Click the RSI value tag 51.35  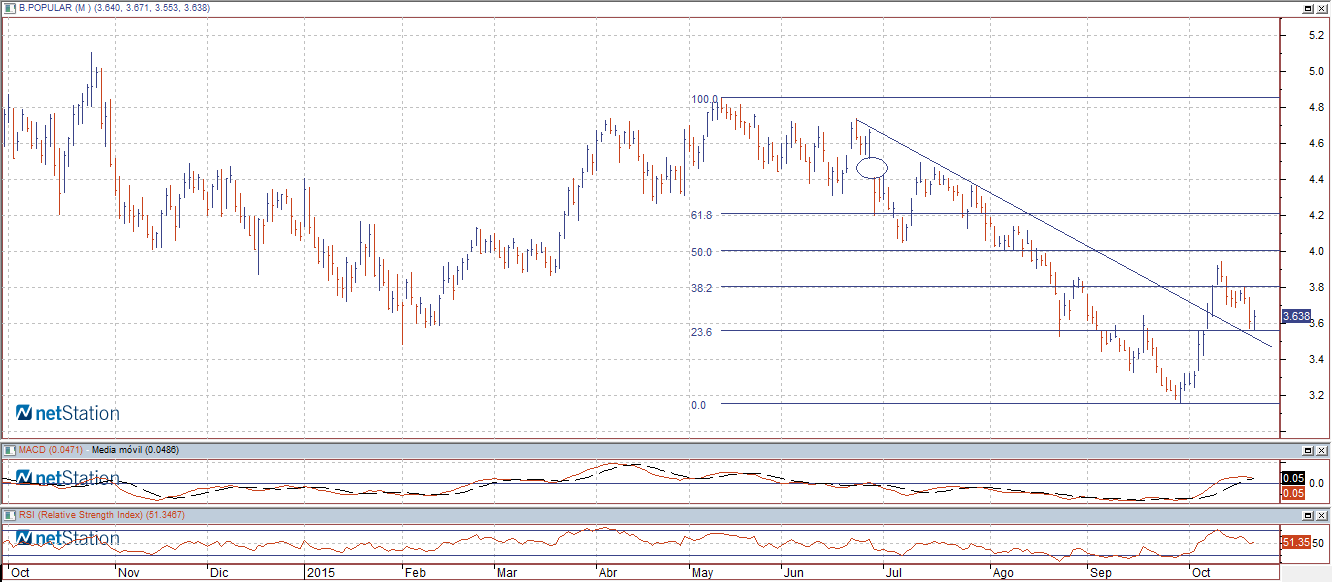click(x=1295, y=542)
